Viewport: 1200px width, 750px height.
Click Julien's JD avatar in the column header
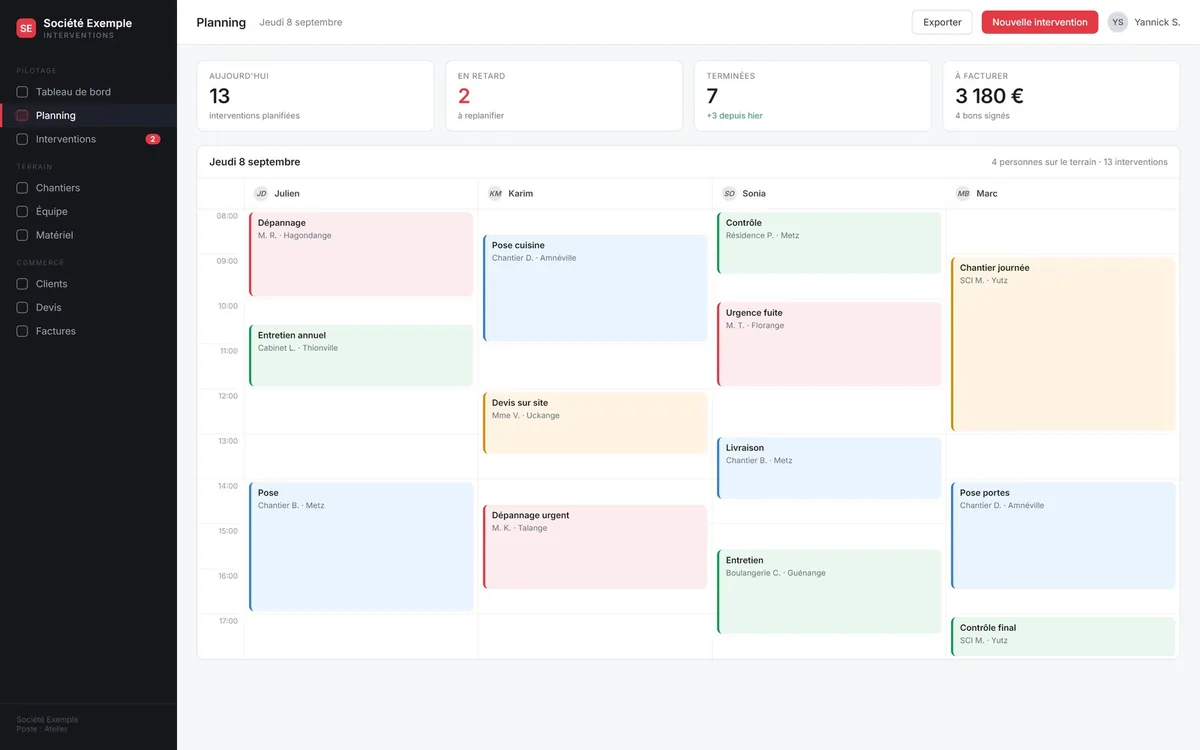click(261, 193)
